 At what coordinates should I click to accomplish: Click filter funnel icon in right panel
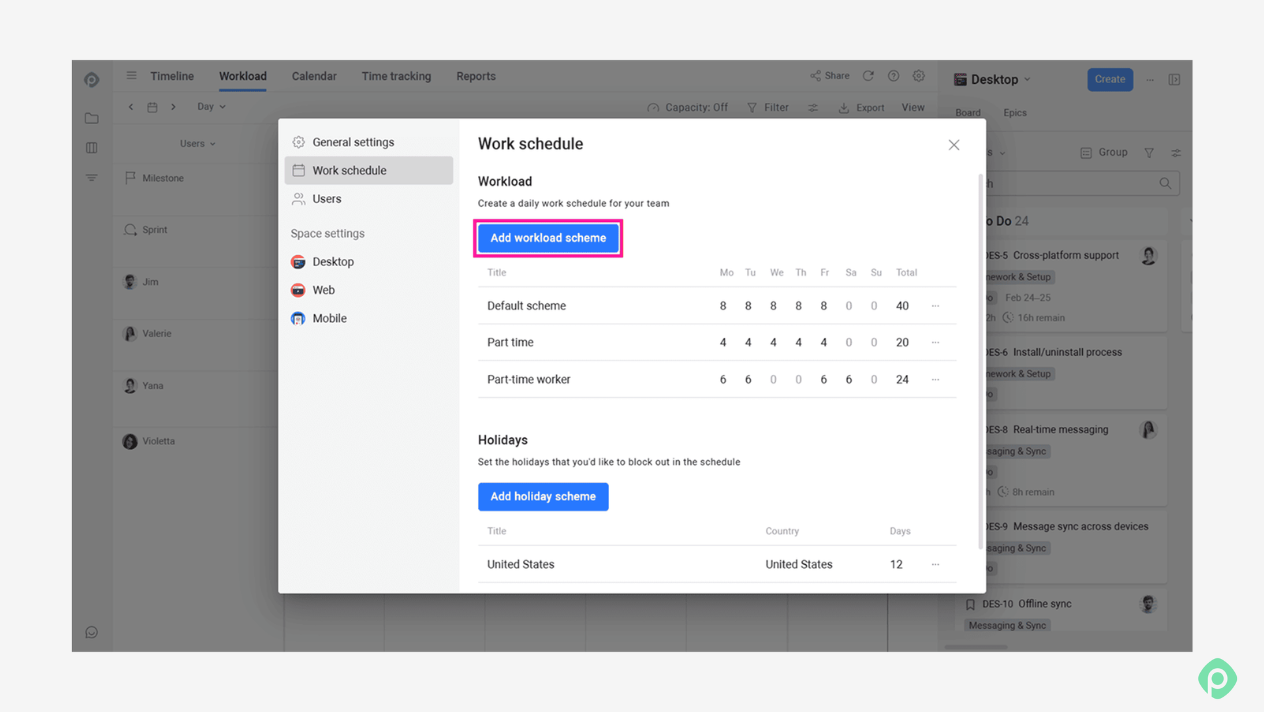pyautogui.click(x=1149, y=153)
